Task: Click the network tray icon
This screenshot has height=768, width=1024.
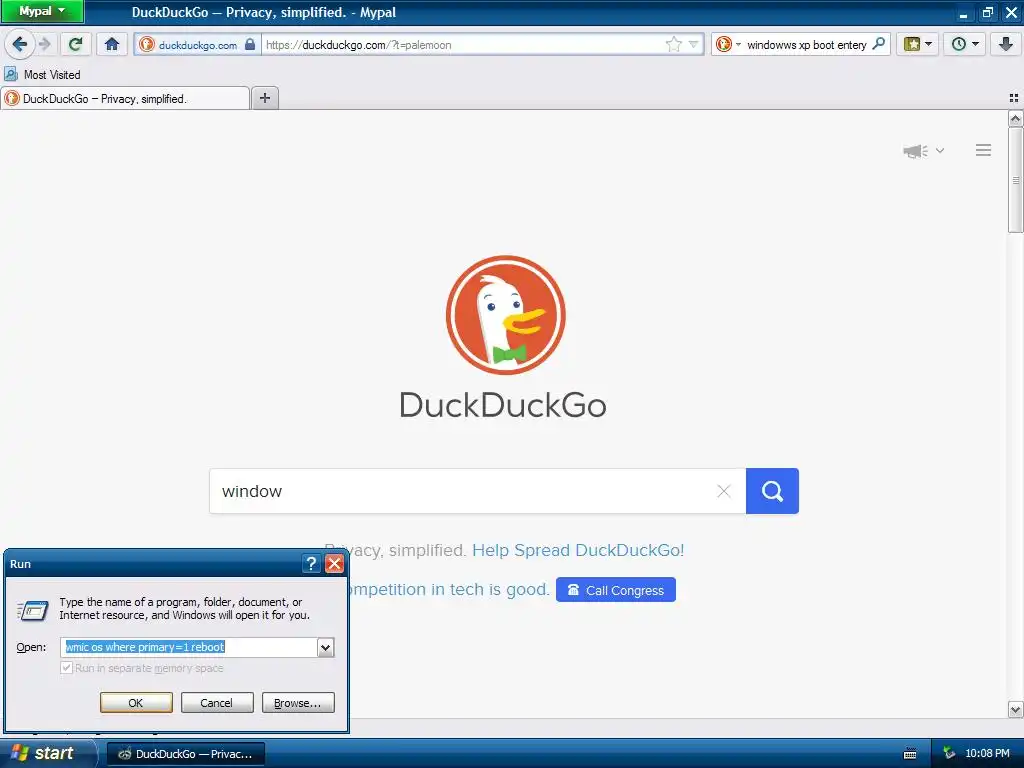Action: coord(949,754)
